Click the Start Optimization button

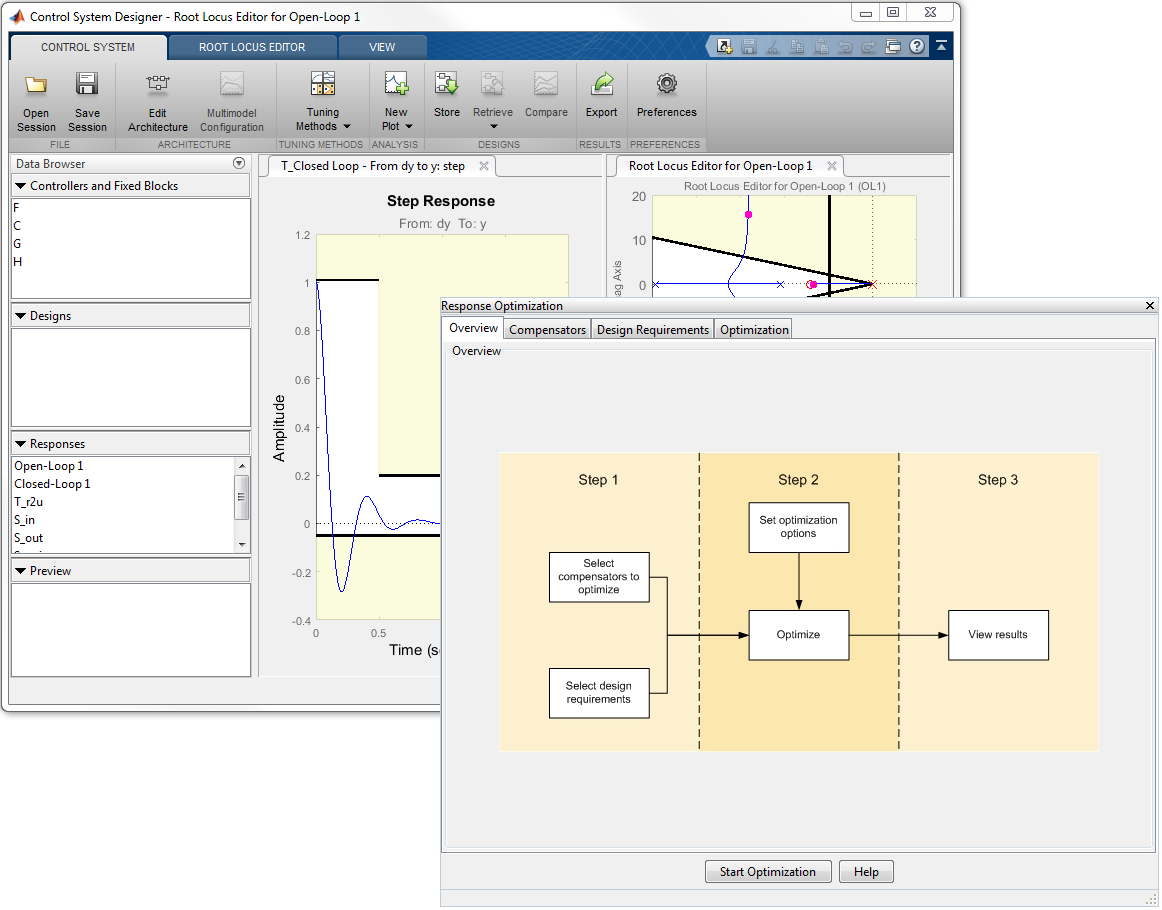(x=768, y=872)
